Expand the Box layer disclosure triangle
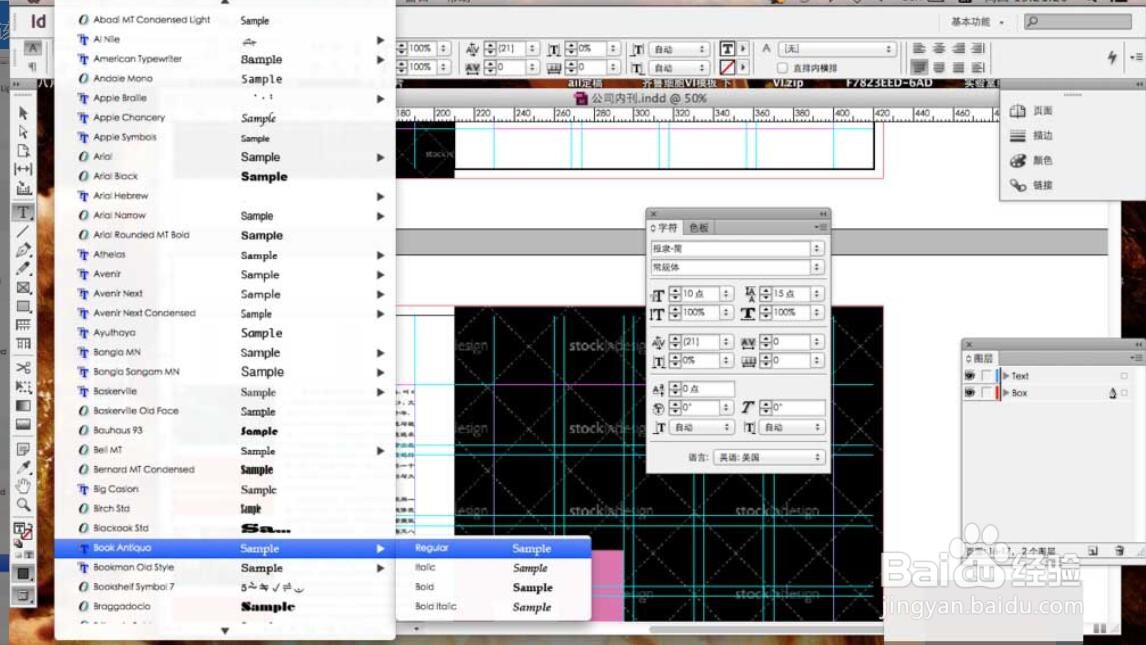 pyautogui.click(x=1006, y=393)
